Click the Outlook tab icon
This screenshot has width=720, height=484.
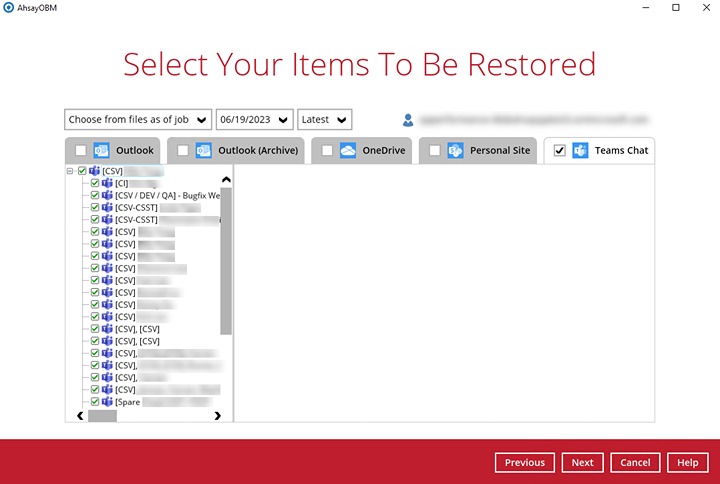101,151
